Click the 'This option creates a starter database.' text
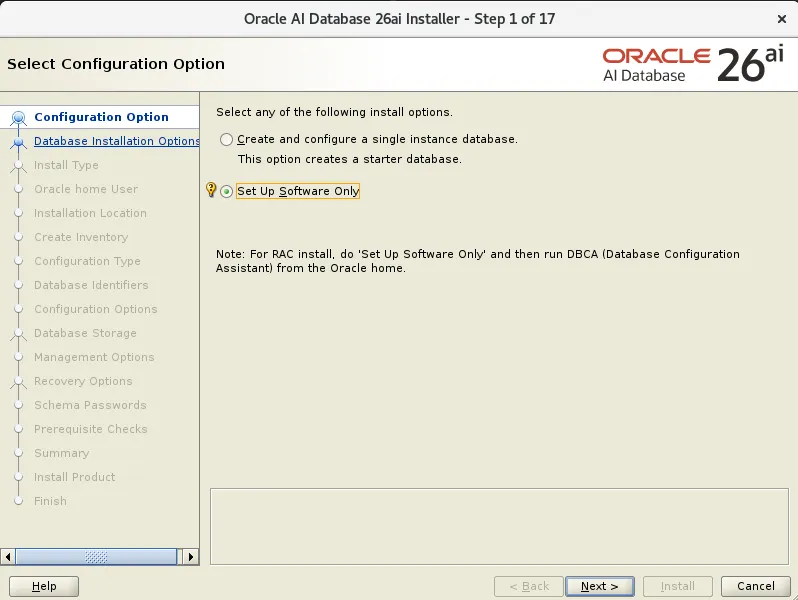The height and width of the screenshot is (600, 798). (350, 159)
